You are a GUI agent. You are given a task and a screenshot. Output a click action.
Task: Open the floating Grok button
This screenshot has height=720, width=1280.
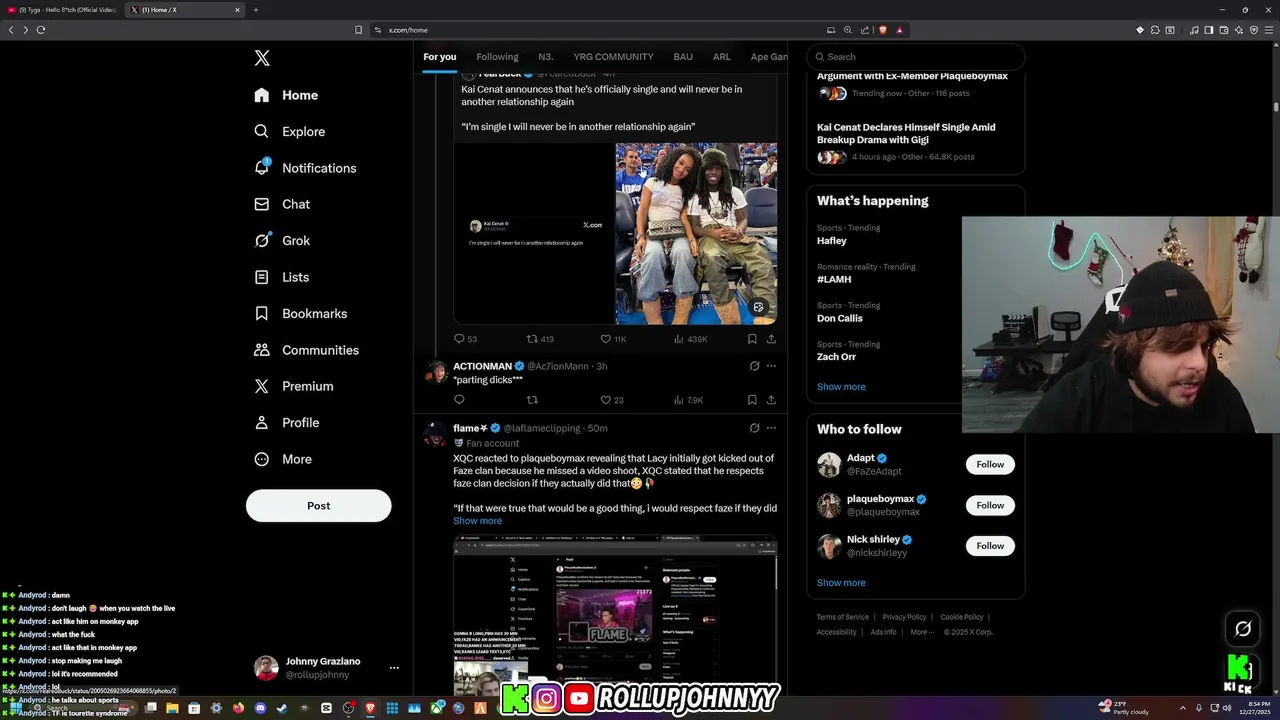[x=1243, y=629]
